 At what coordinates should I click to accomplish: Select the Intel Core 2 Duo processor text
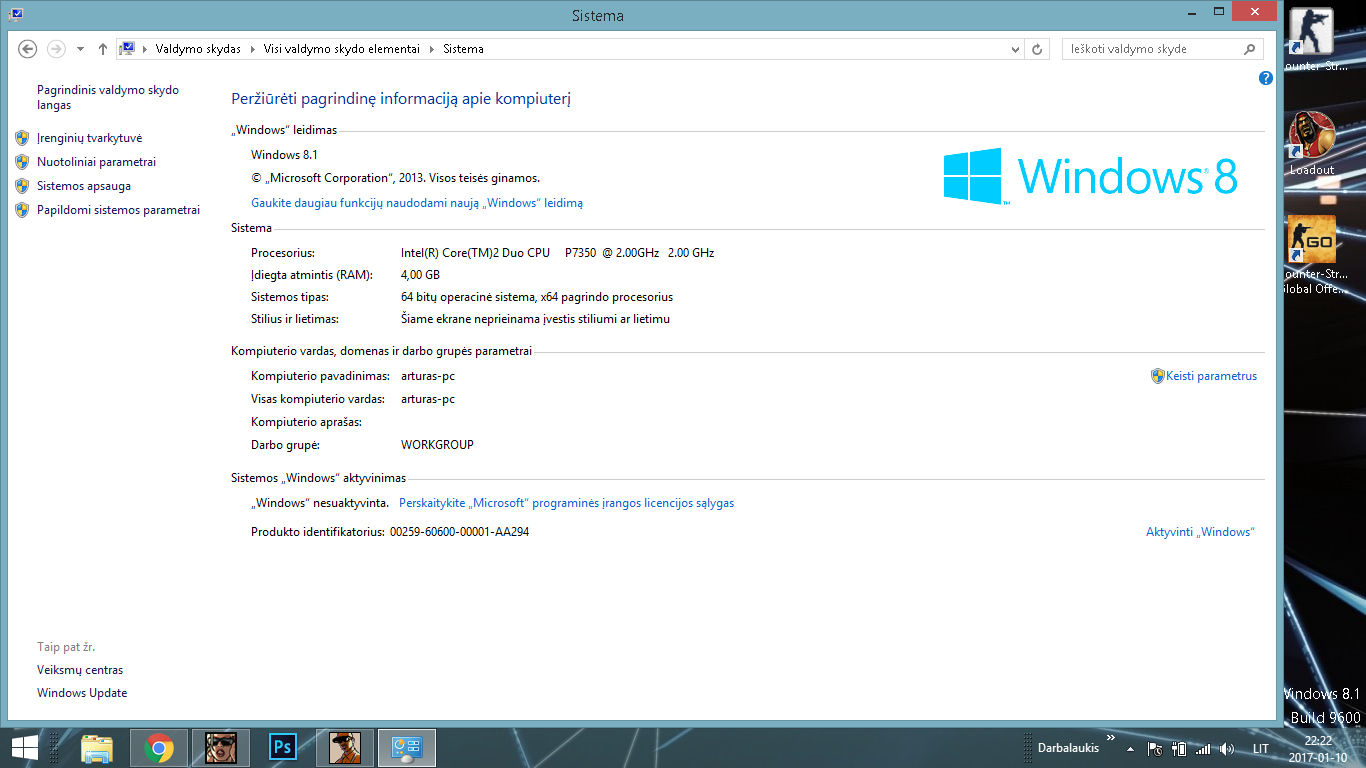point(557,253)
